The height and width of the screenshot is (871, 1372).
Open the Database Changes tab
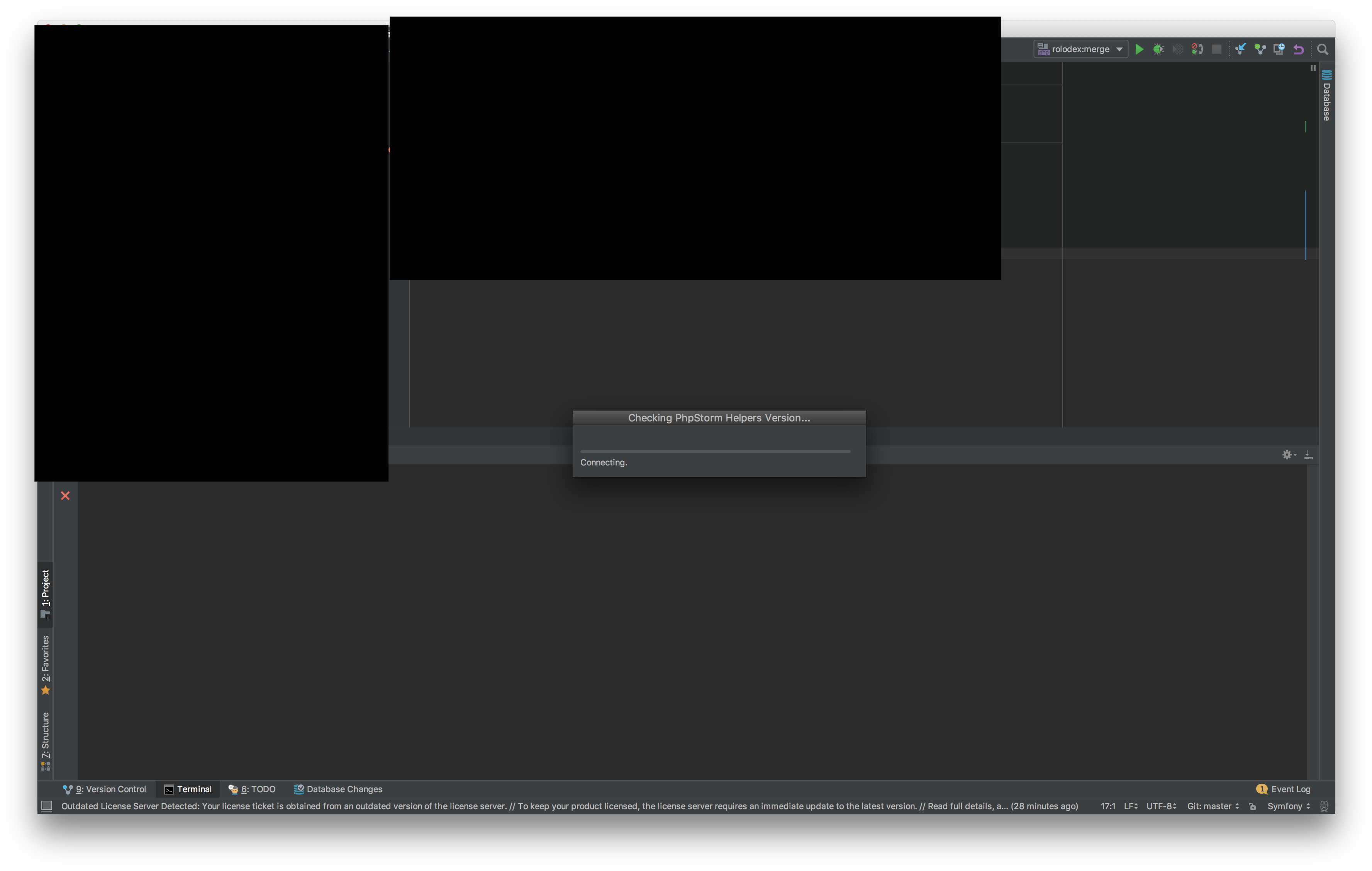[338, 789]
